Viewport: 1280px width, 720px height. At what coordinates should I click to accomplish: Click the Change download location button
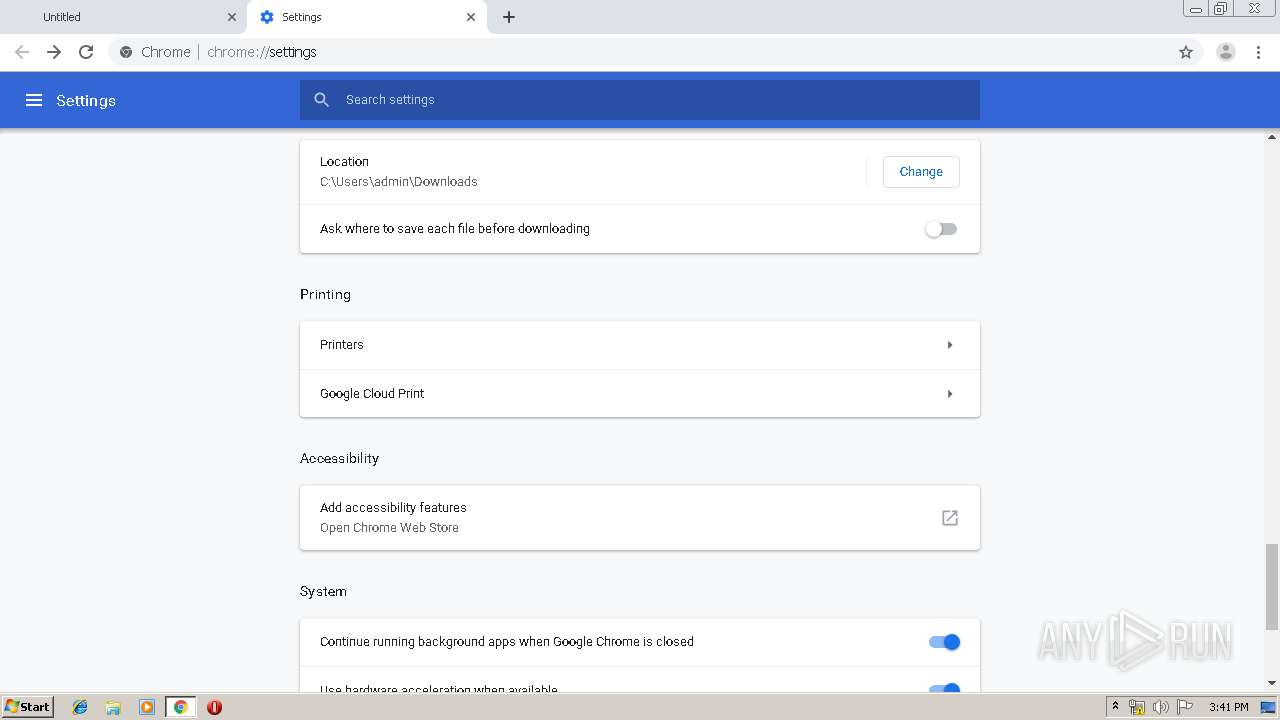click(x=921, y=172)
